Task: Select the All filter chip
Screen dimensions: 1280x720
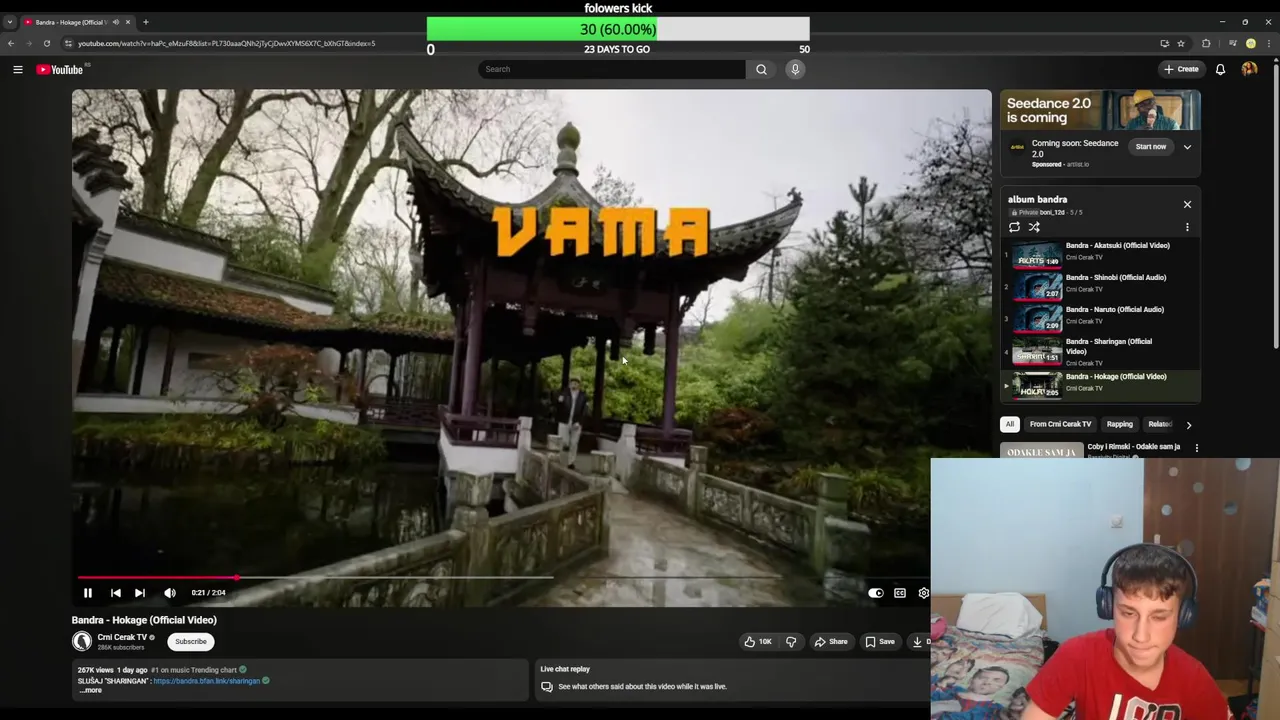Action: (1010, 424)
